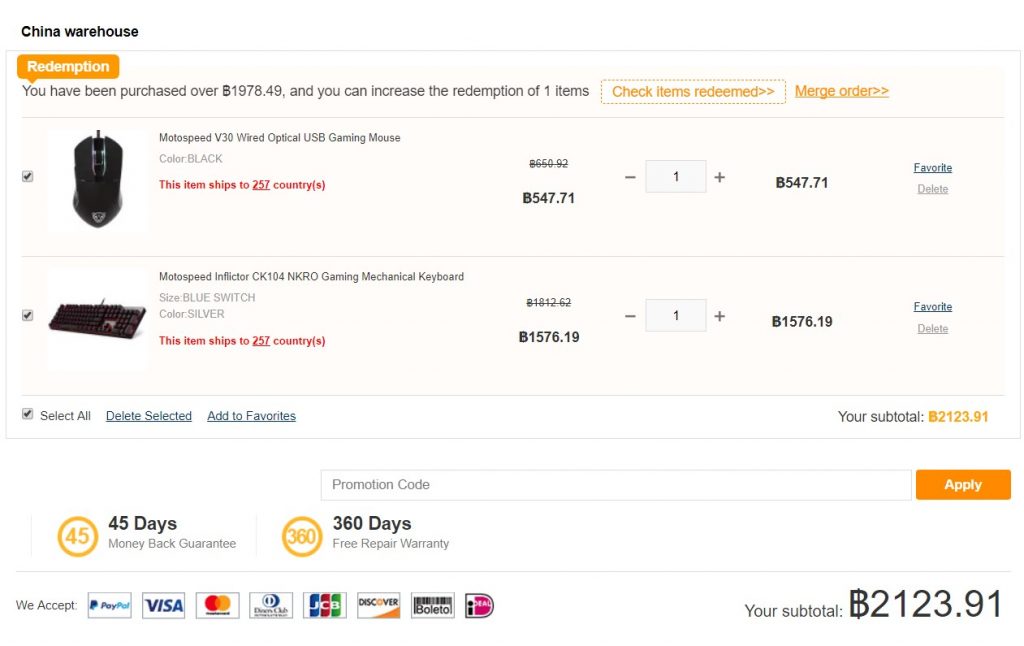Click the JCB payment icon
Image resolution: width=1024 pixels, height=646 pixels.
click(x=325, y=605)
